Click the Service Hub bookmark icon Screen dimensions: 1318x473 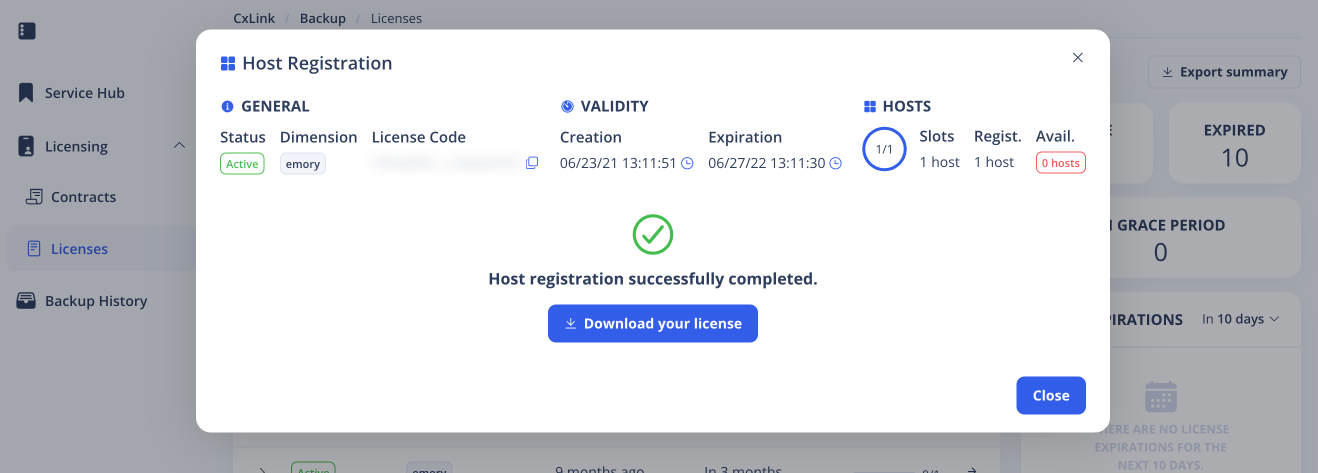[x=27, y=93]
